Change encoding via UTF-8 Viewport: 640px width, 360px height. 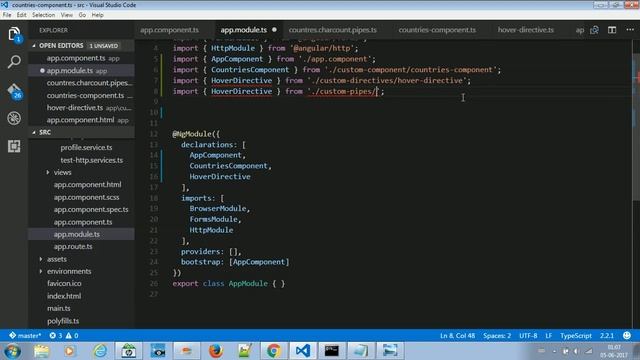point(528,336)
